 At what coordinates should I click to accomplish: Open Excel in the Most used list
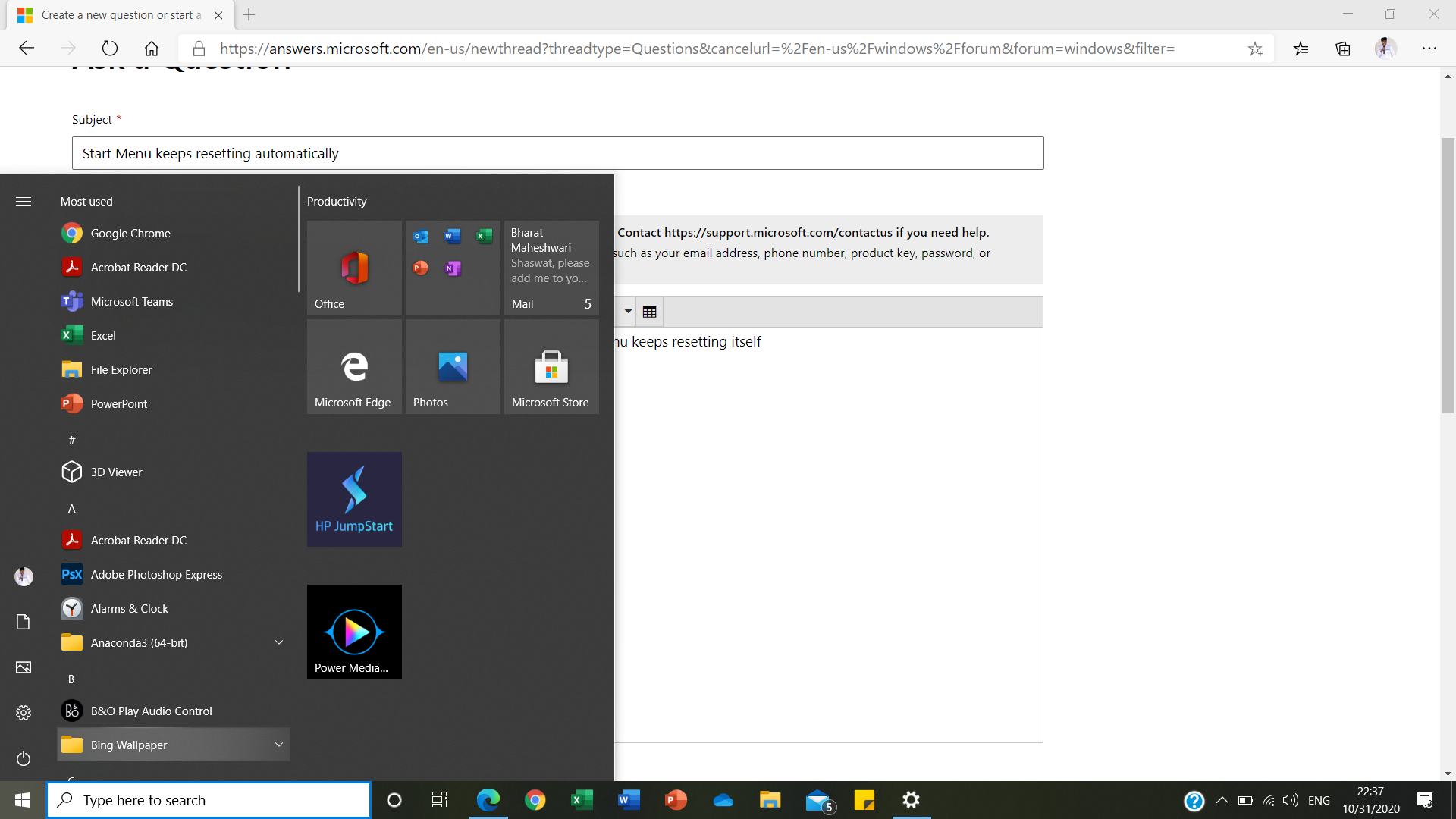pyautogui.click(x=173, y=335)
